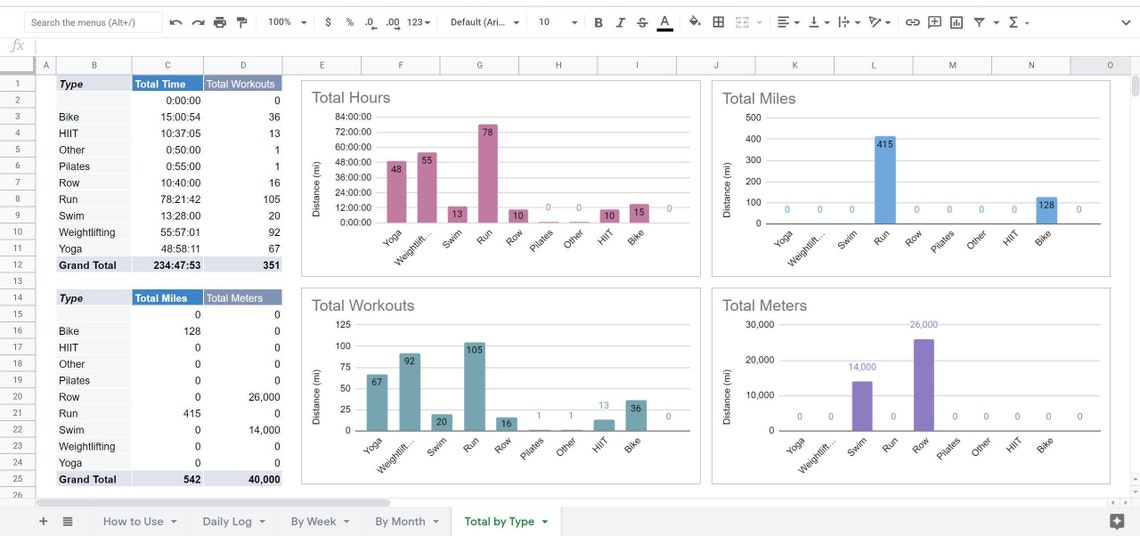
Task: Click the vertical scrollbar thumb
Action: [1135, 86]
